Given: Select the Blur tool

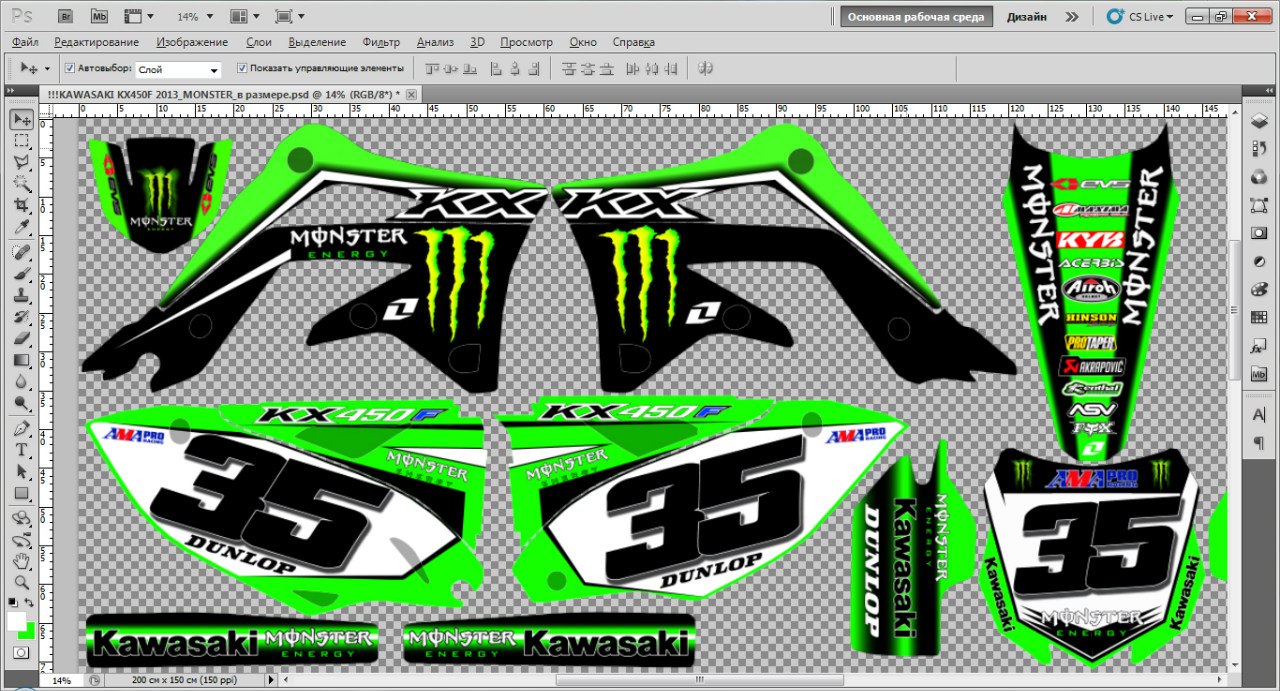Looking at the screenshot, I should pos(21,381).
